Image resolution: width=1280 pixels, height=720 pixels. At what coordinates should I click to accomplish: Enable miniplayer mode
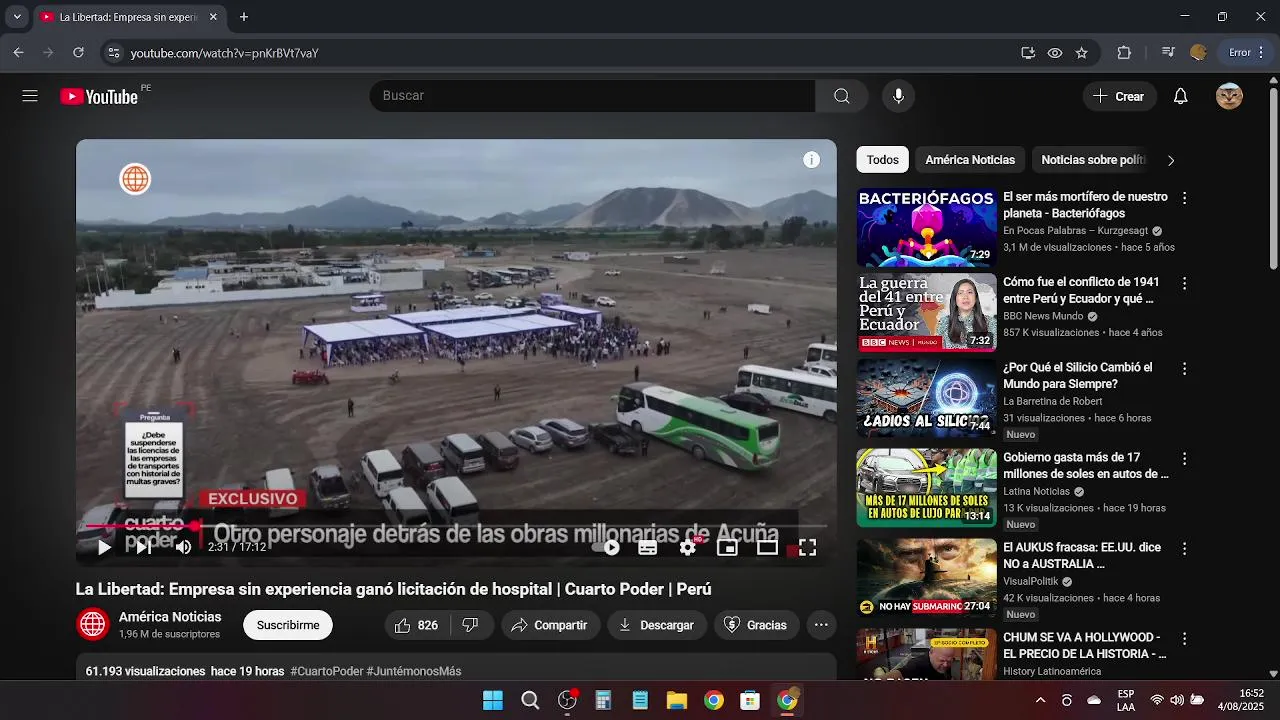pos(728,547)
